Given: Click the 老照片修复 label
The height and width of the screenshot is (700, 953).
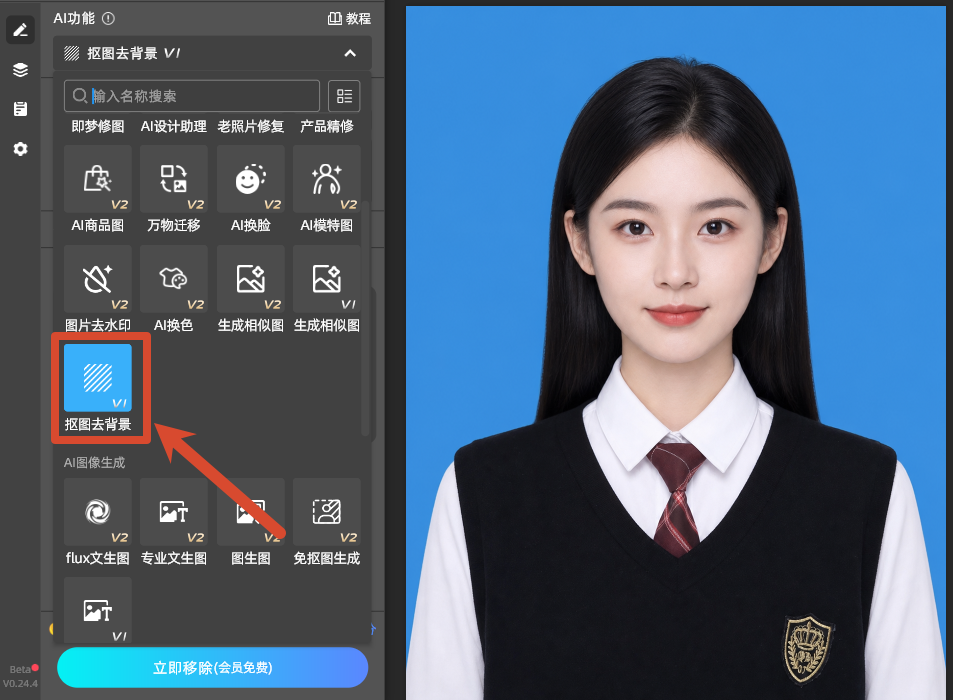Looking at the screenshot, I should [x=250, y=126].
